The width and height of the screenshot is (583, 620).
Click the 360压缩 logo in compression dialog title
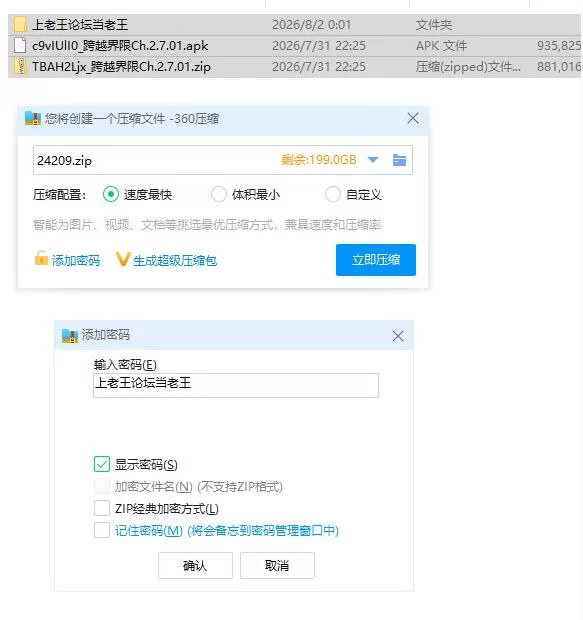pos(33,118)
